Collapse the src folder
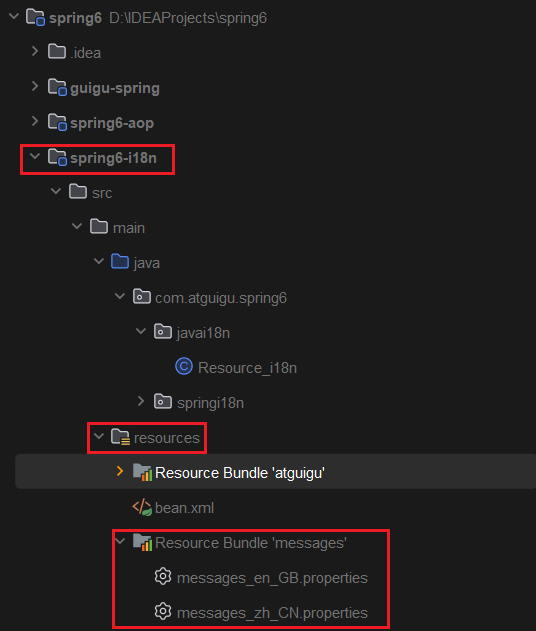The height and width of the screenshot is (631, 536). [x=56, y=191]
